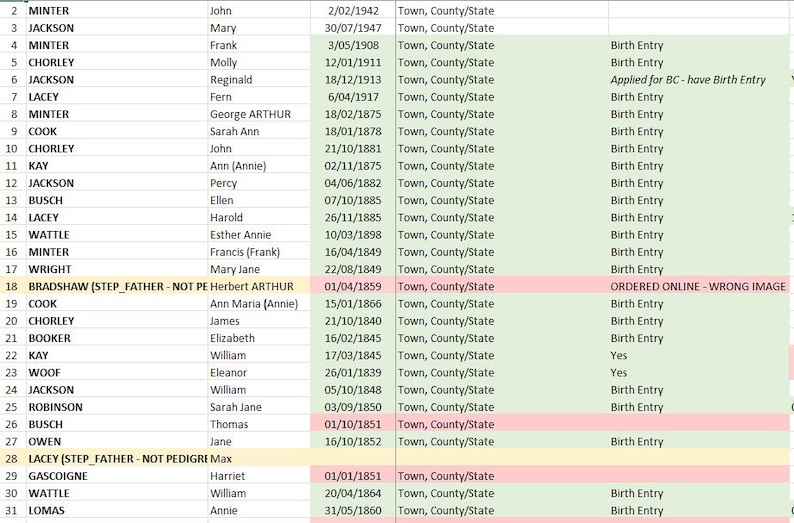
Task: Select the surname cell OWEN
Action: click(x=117, y=441)
